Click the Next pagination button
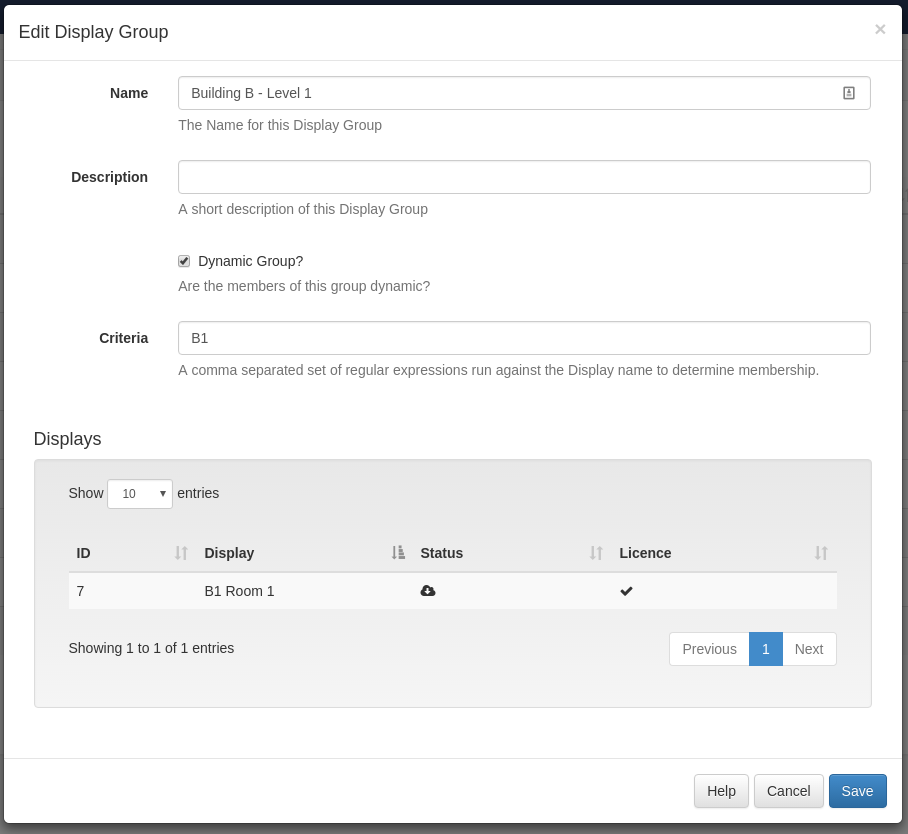Image resolution: width=908 pixels, height=834 pixels. 808,649
